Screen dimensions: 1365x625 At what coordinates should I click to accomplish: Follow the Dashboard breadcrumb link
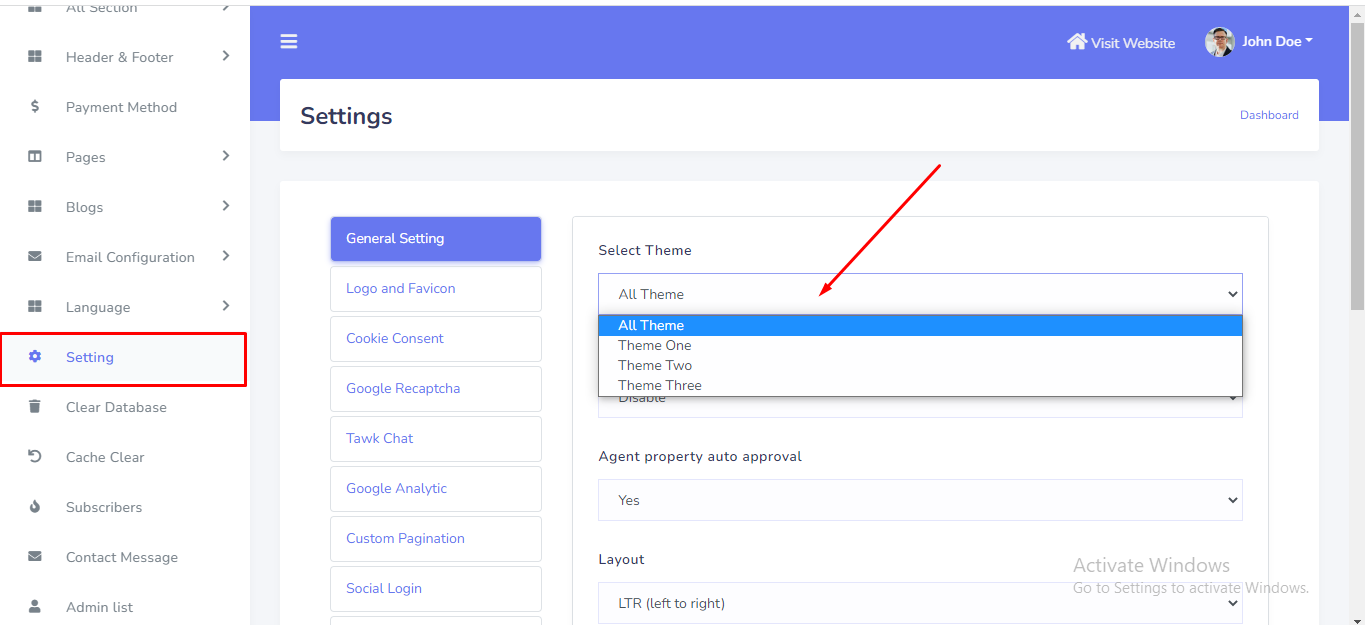1269,115
